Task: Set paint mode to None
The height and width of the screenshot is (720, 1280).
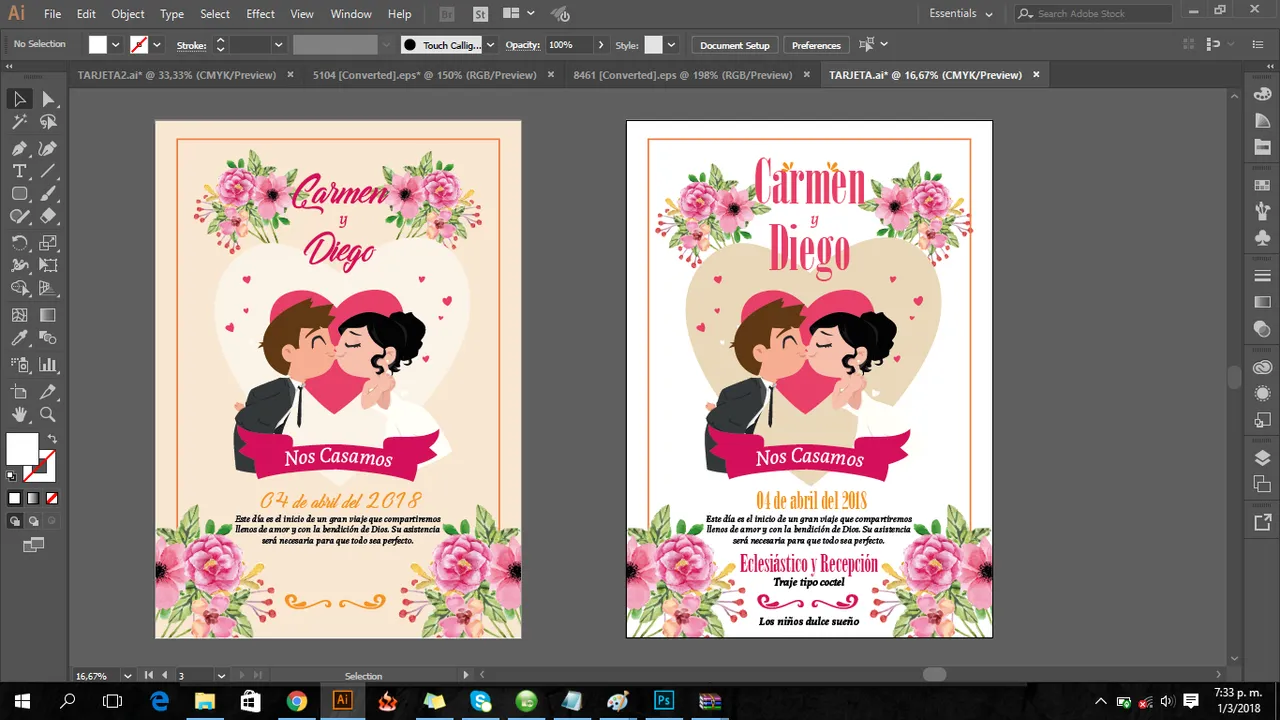Action: (x=52, y=498)
